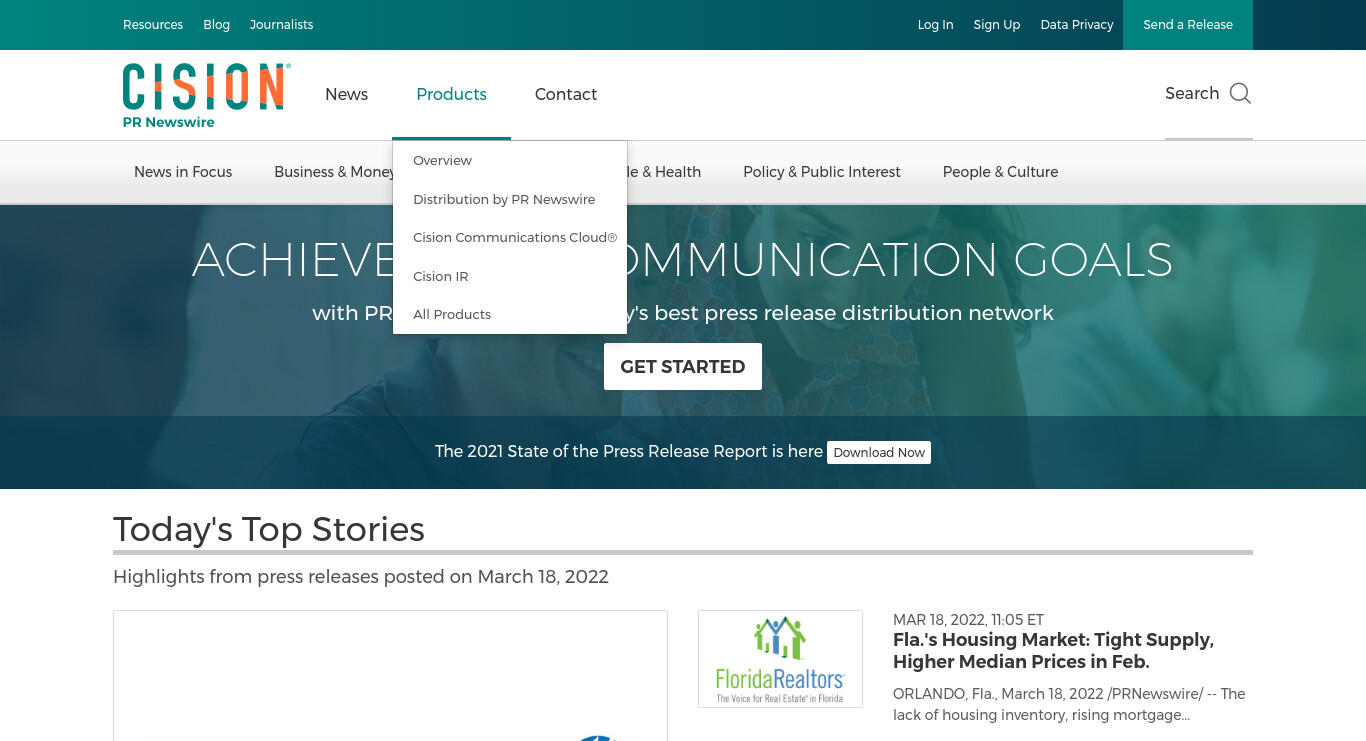The image size is (1366, 741).
Task: Click the 2021 State of Press Release Report text
Action: [629, 451]
